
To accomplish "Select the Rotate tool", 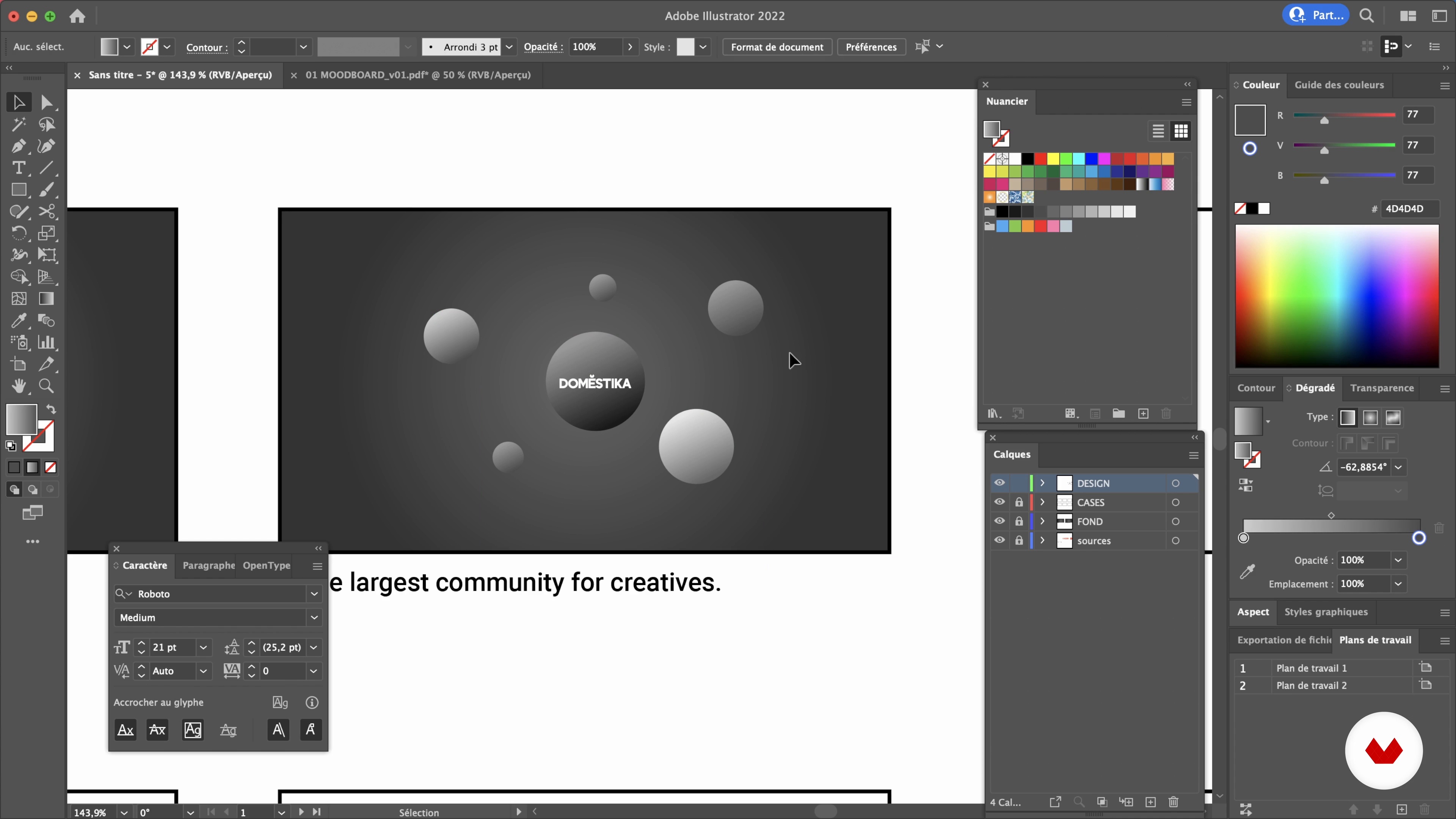I will point(19,234).
